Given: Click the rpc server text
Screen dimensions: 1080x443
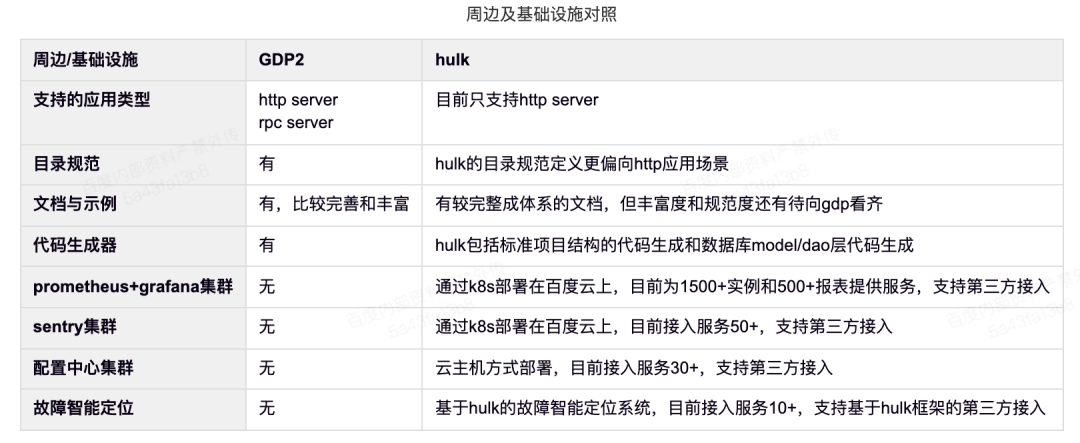Looking at the screenshot, I should [x=295, y=122].
